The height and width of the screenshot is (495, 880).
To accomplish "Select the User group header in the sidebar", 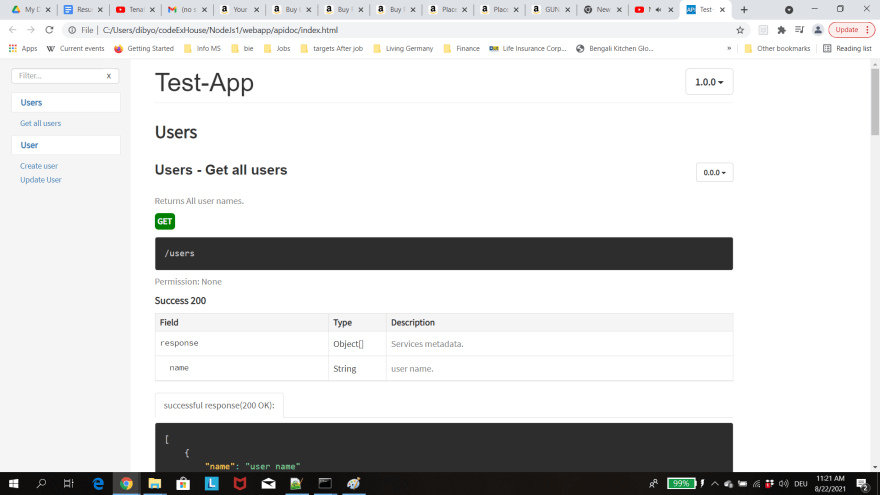I will tap(66, 145).
